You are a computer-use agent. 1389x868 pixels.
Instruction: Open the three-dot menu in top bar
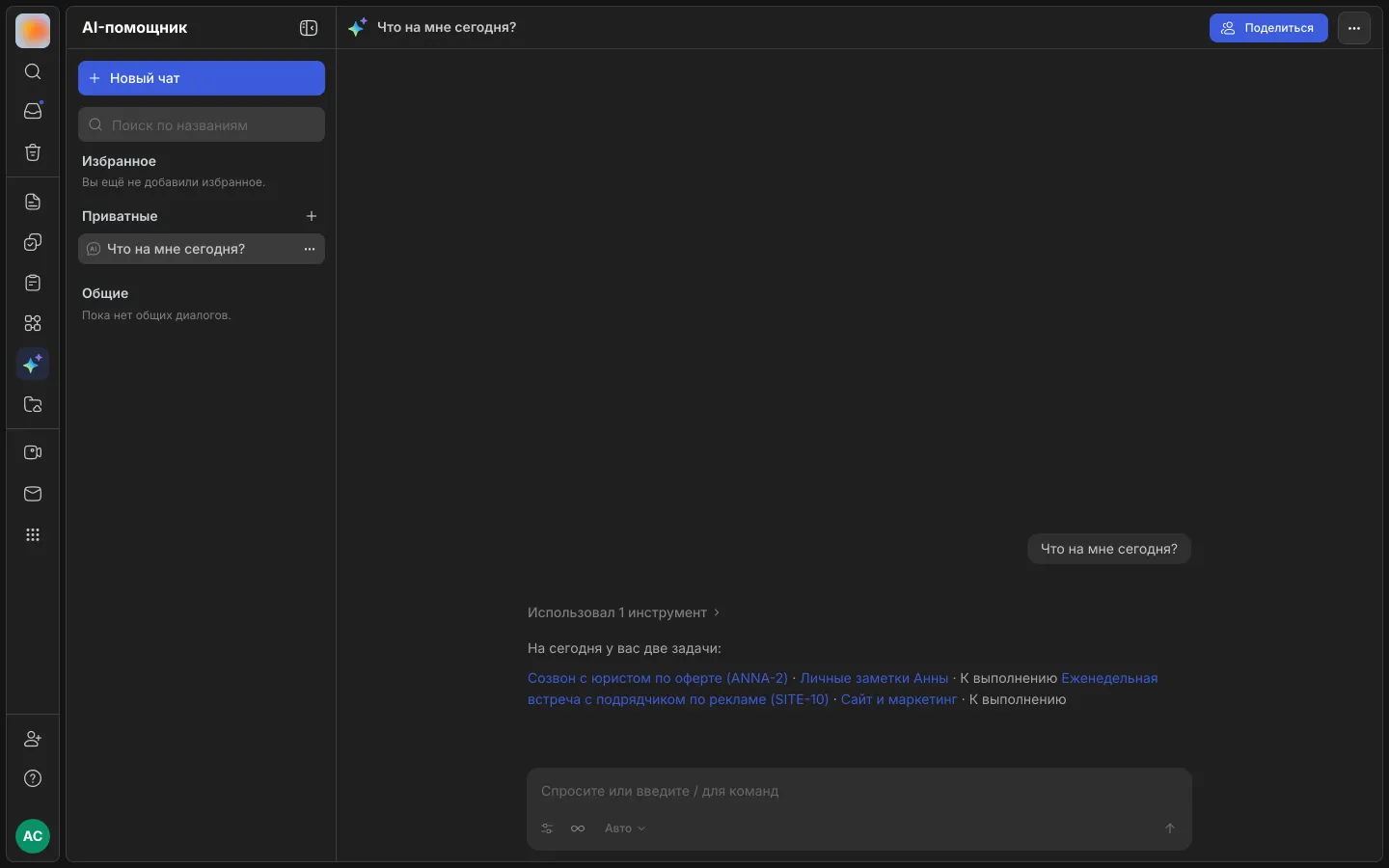pos(1354,28)
